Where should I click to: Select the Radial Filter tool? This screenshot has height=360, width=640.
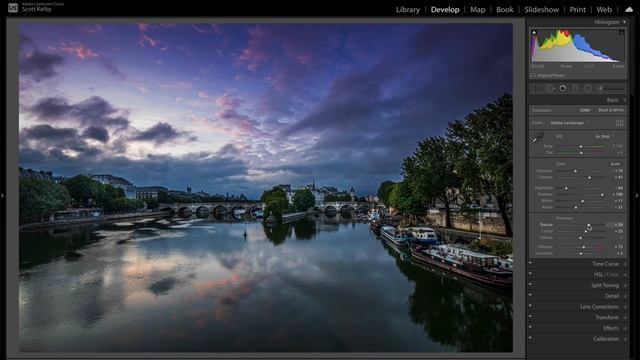click(x=588, y=89)
